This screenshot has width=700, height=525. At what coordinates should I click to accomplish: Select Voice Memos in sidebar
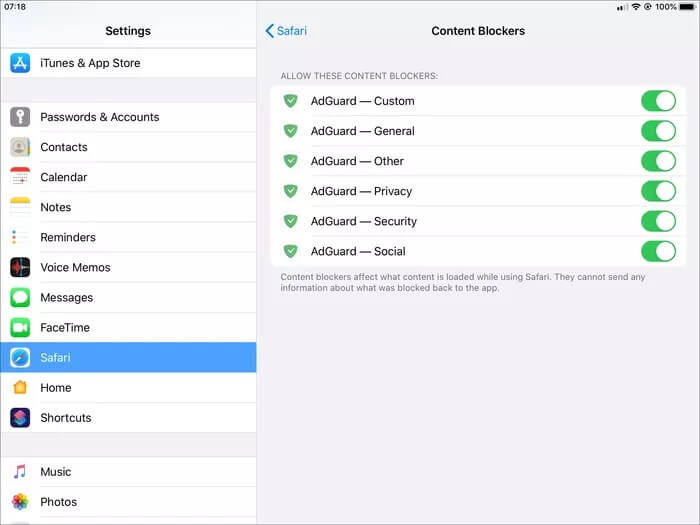click(129, 267)
